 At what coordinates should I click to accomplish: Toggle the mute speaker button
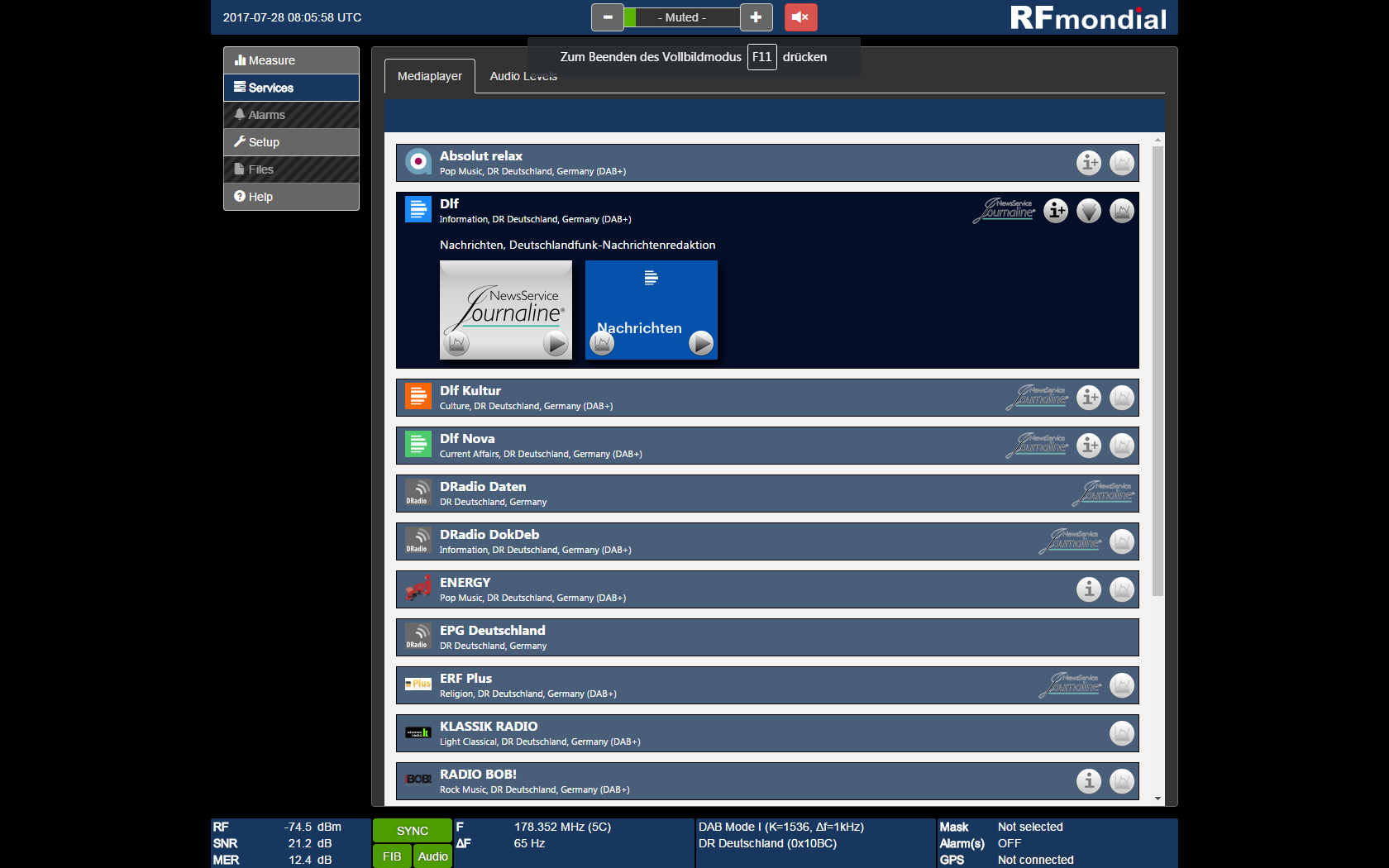click(800, 17)
